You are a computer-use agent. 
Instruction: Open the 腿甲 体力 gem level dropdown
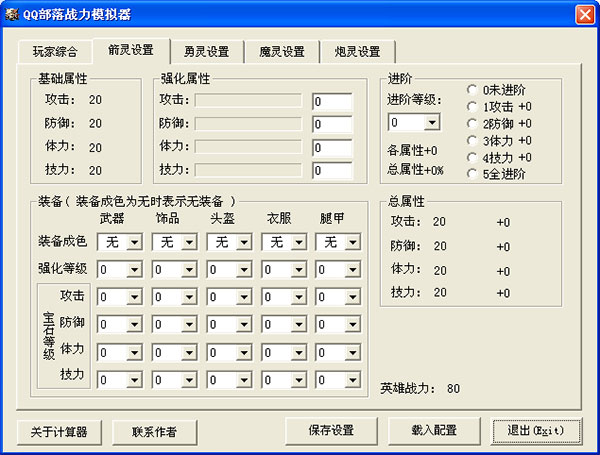click(338, 352)
